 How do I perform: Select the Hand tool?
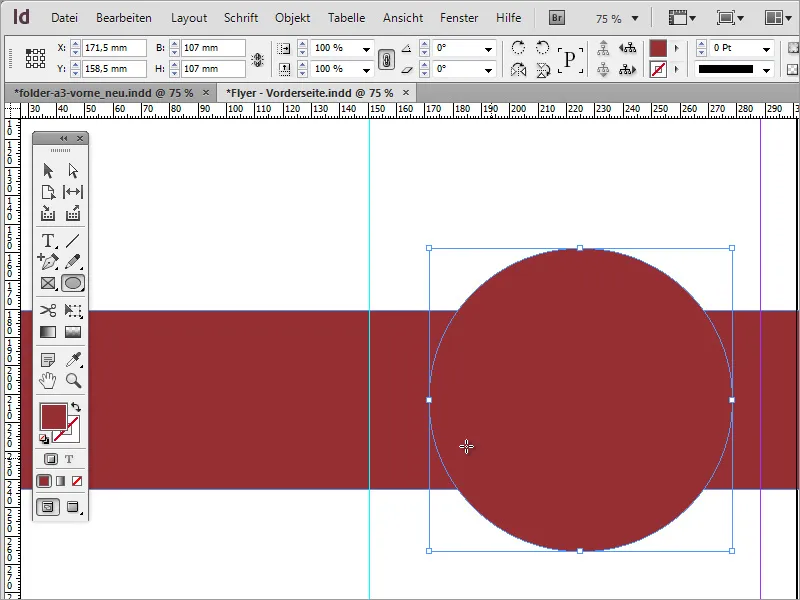pyautogui.click(x=48, y=381)
